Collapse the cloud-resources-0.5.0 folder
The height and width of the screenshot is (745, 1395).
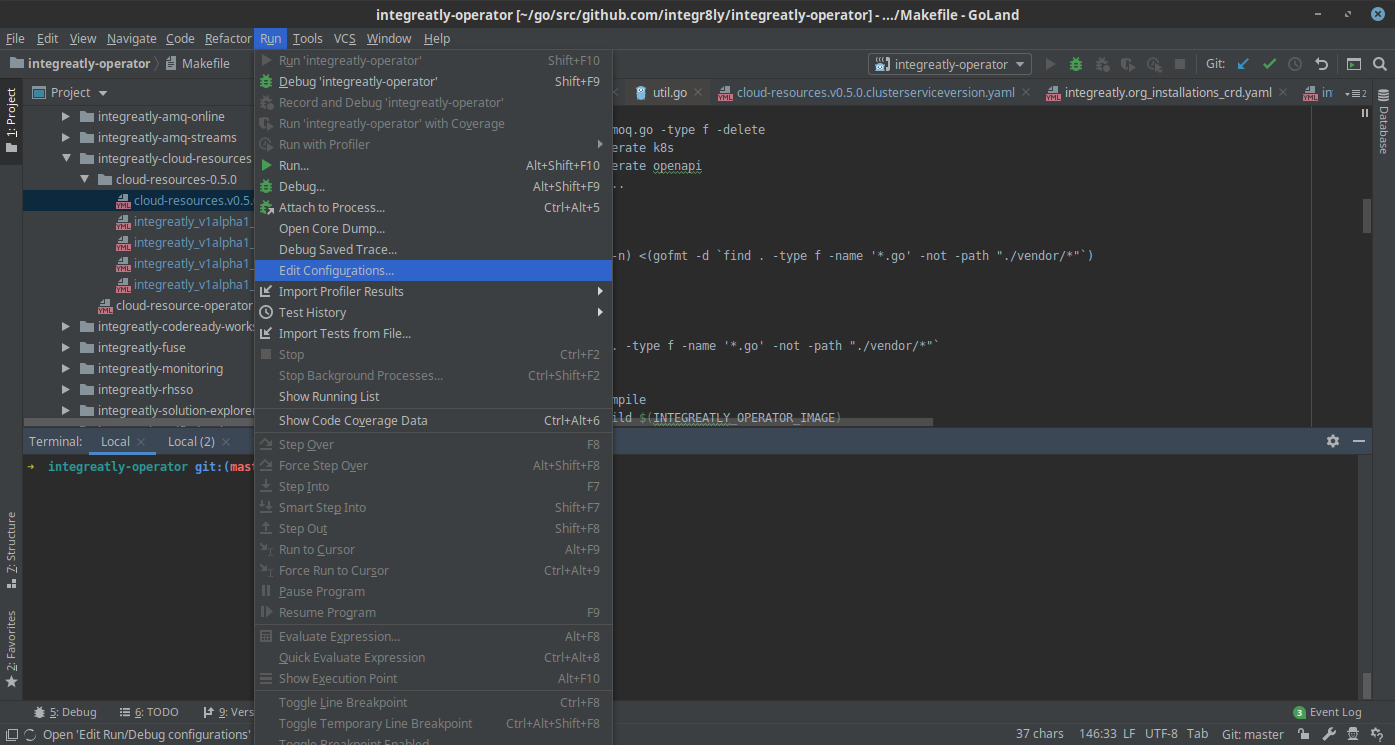pos(84,180)
